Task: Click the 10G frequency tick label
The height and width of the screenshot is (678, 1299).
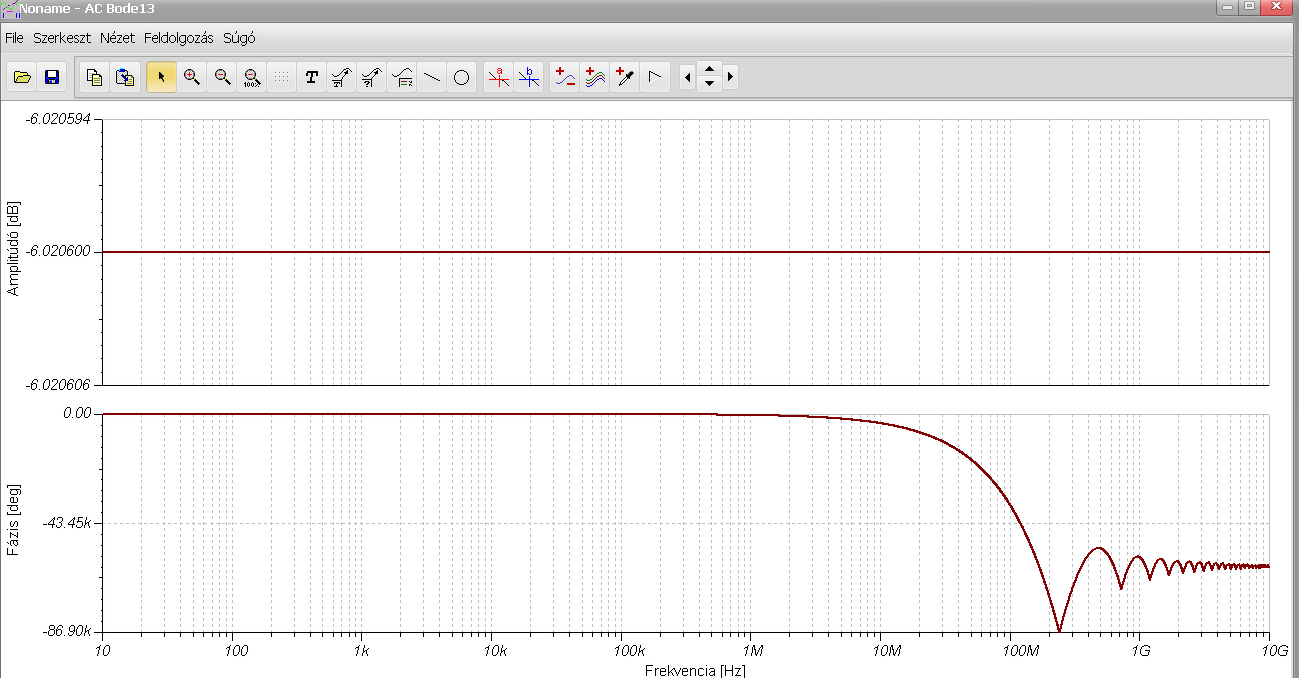Action: click(x=1274, y=651)
